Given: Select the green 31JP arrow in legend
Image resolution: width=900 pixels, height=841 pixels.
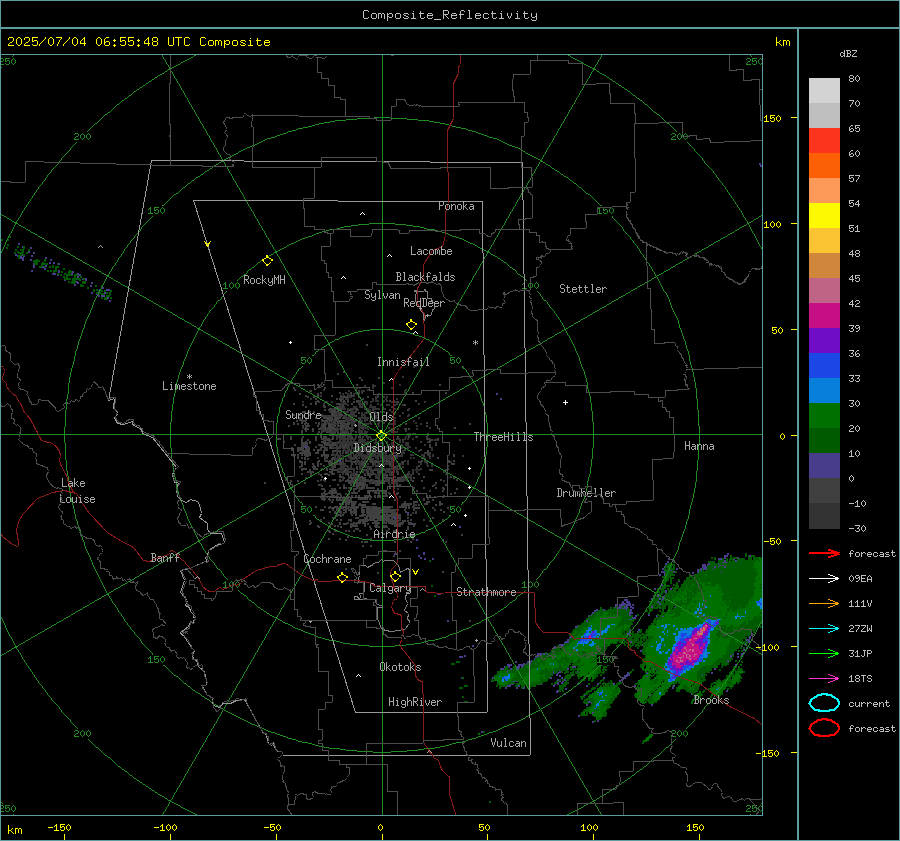Looking at the screenshot, I should (x=824, y=653).
